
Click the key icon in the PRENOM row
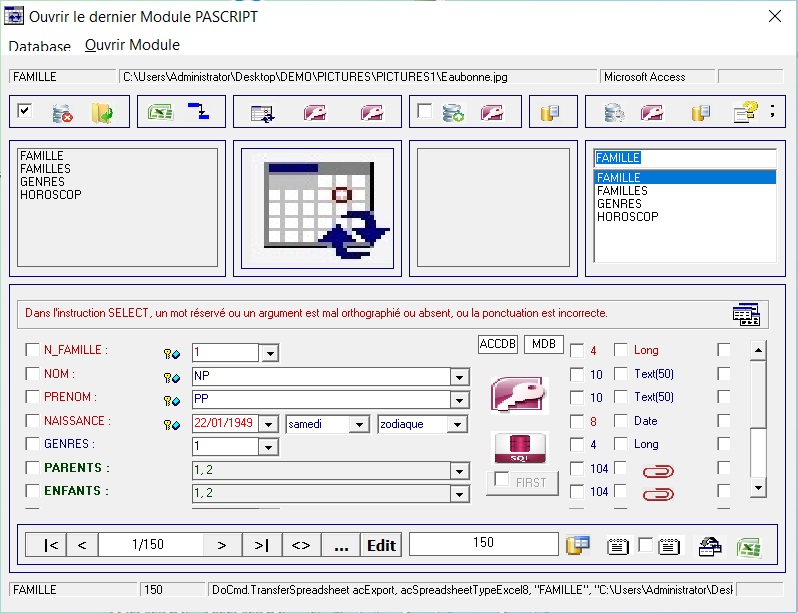tap(172, 401)
